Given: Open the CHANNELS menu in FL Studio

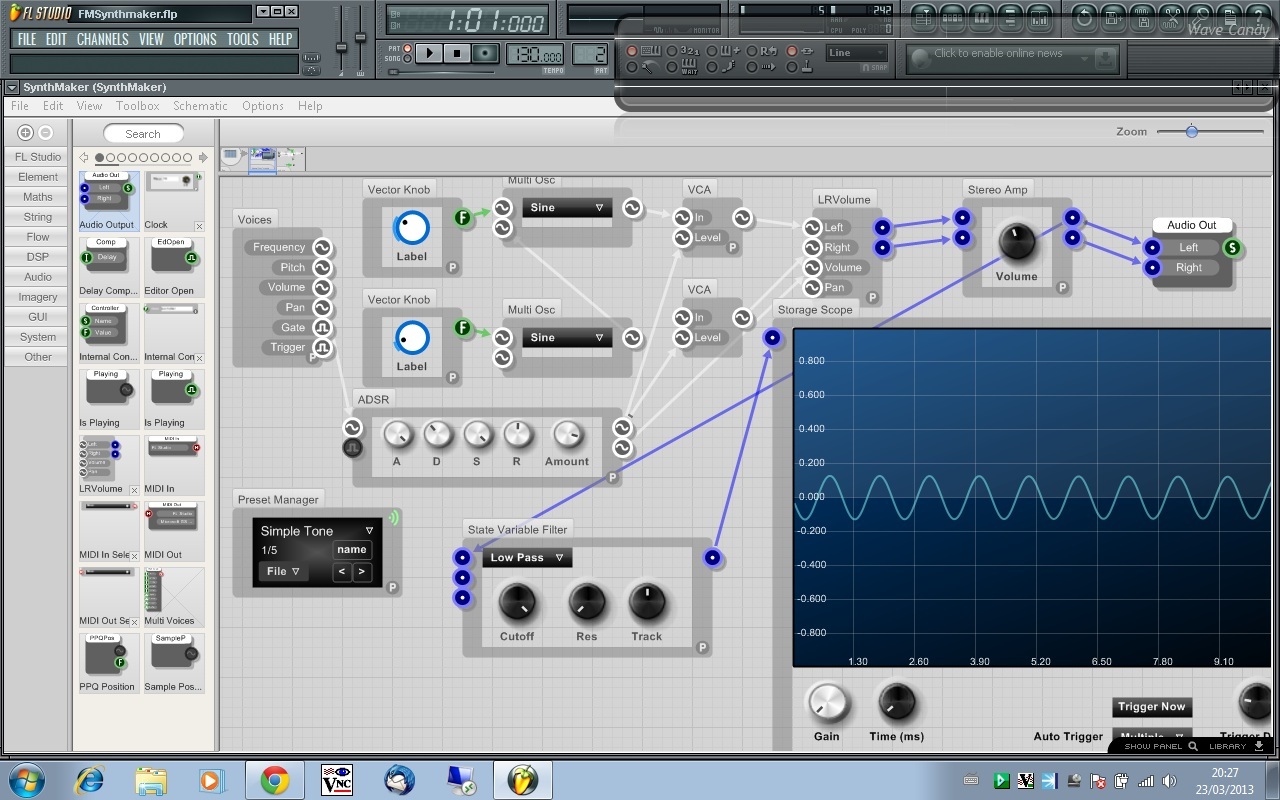Looking at the screenshot, I should 102,39.
